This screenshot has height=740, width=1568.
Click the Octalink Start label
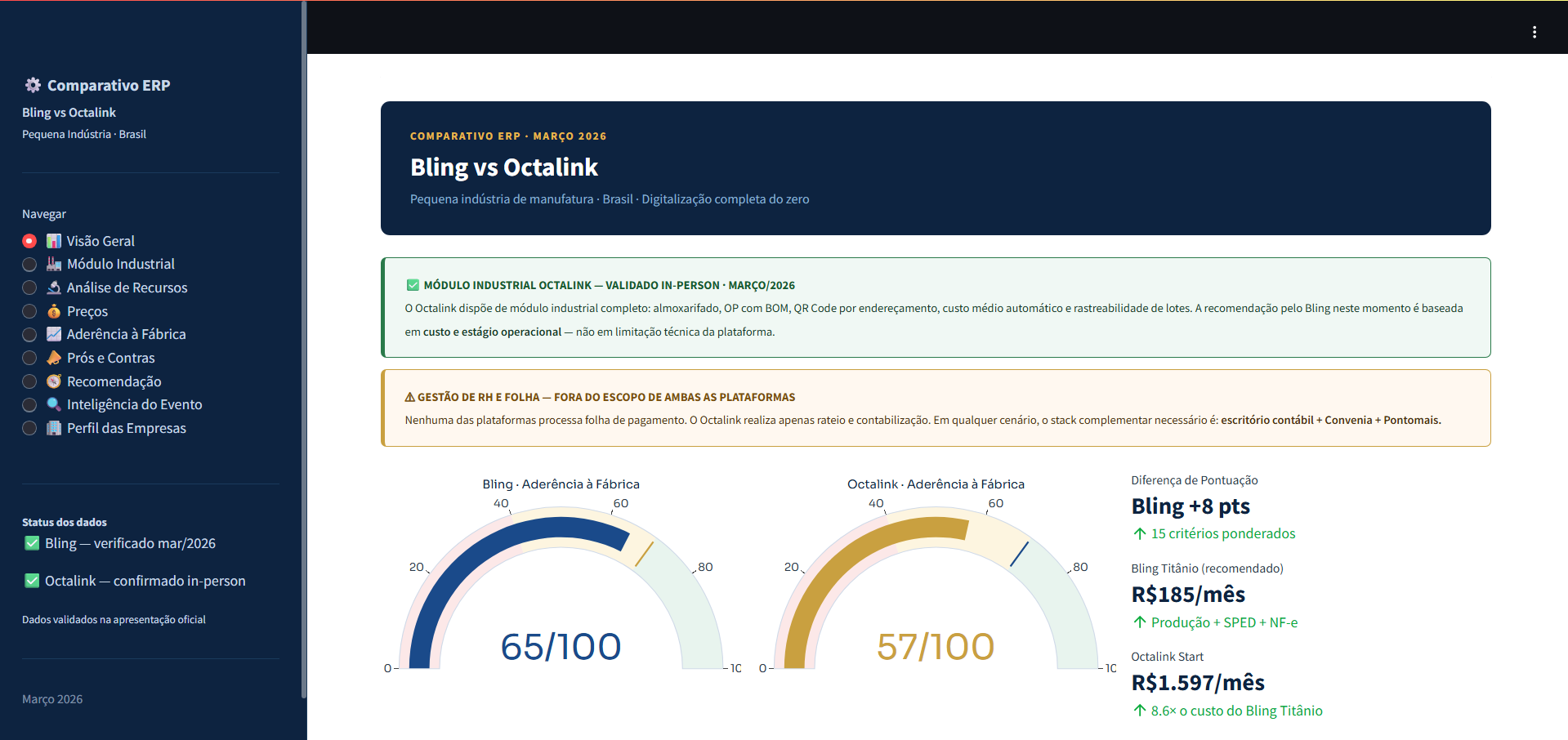[1167, 657]
